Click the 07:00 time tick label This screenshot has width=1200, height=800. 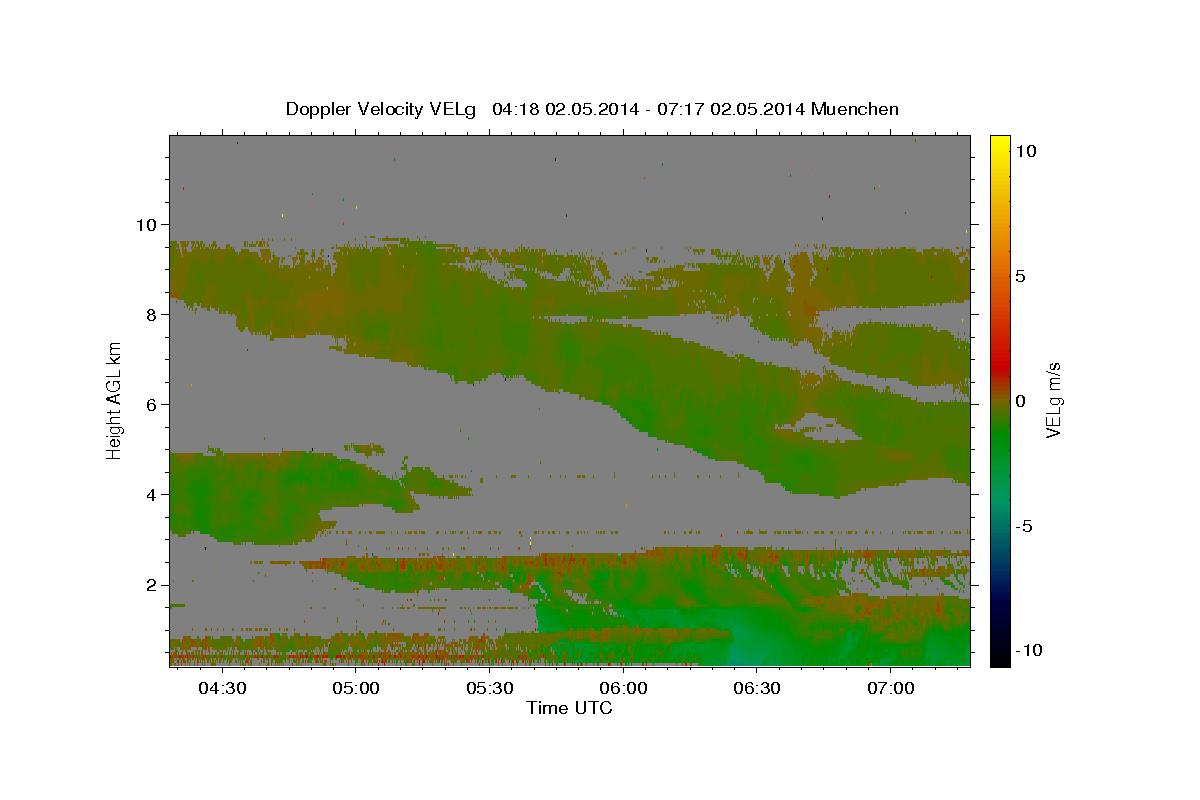pos(891,688)
